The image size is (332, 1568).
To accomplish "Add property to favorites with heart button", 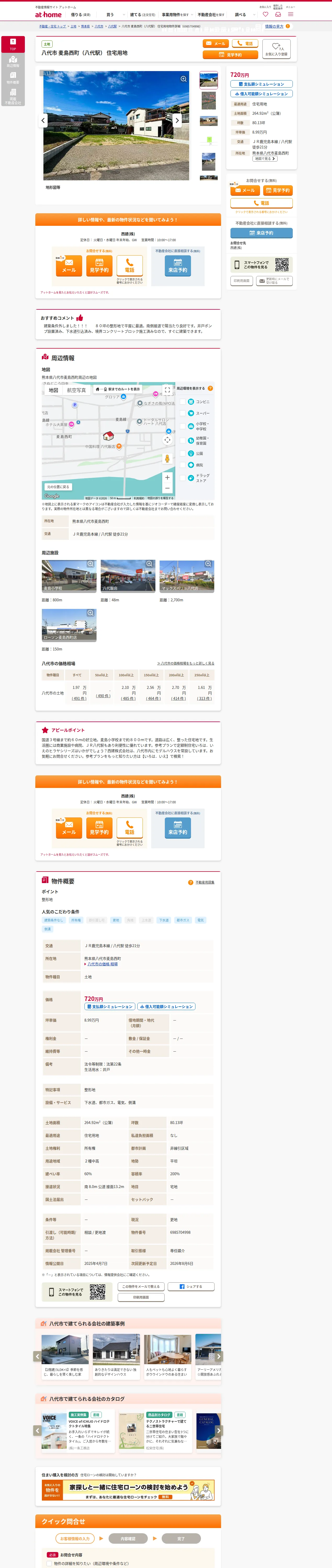I will pyautogui.click(x=277, y=49).
